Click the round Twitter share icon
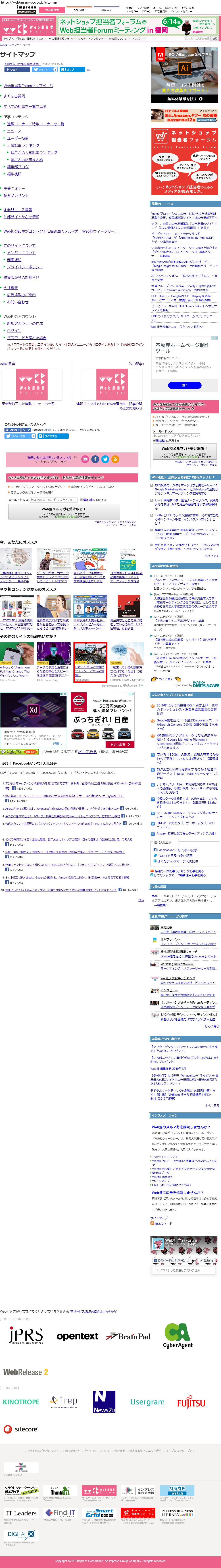The height and width of the screenshot is (1568, 221). pos(105,459)
